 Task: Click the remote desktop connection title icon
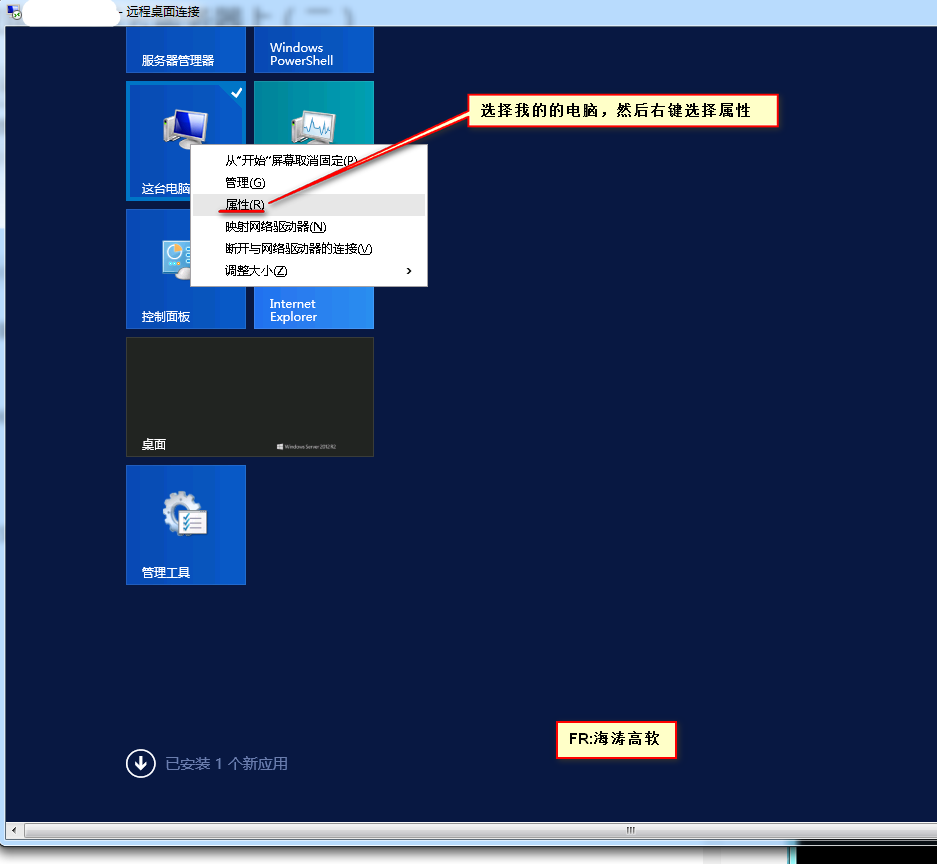click(x=14, y=11)
